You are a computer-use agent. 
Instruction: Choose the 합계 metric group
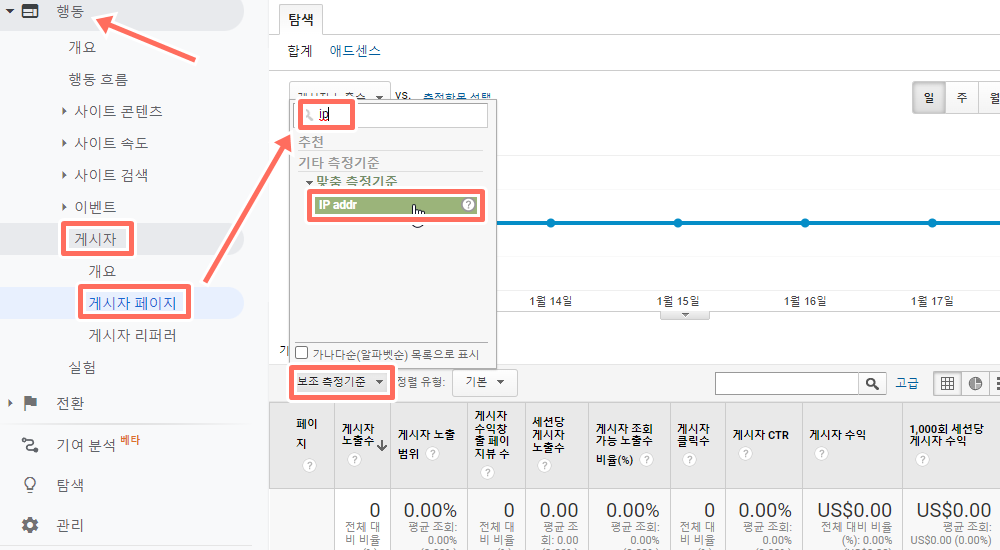(300, 51)
